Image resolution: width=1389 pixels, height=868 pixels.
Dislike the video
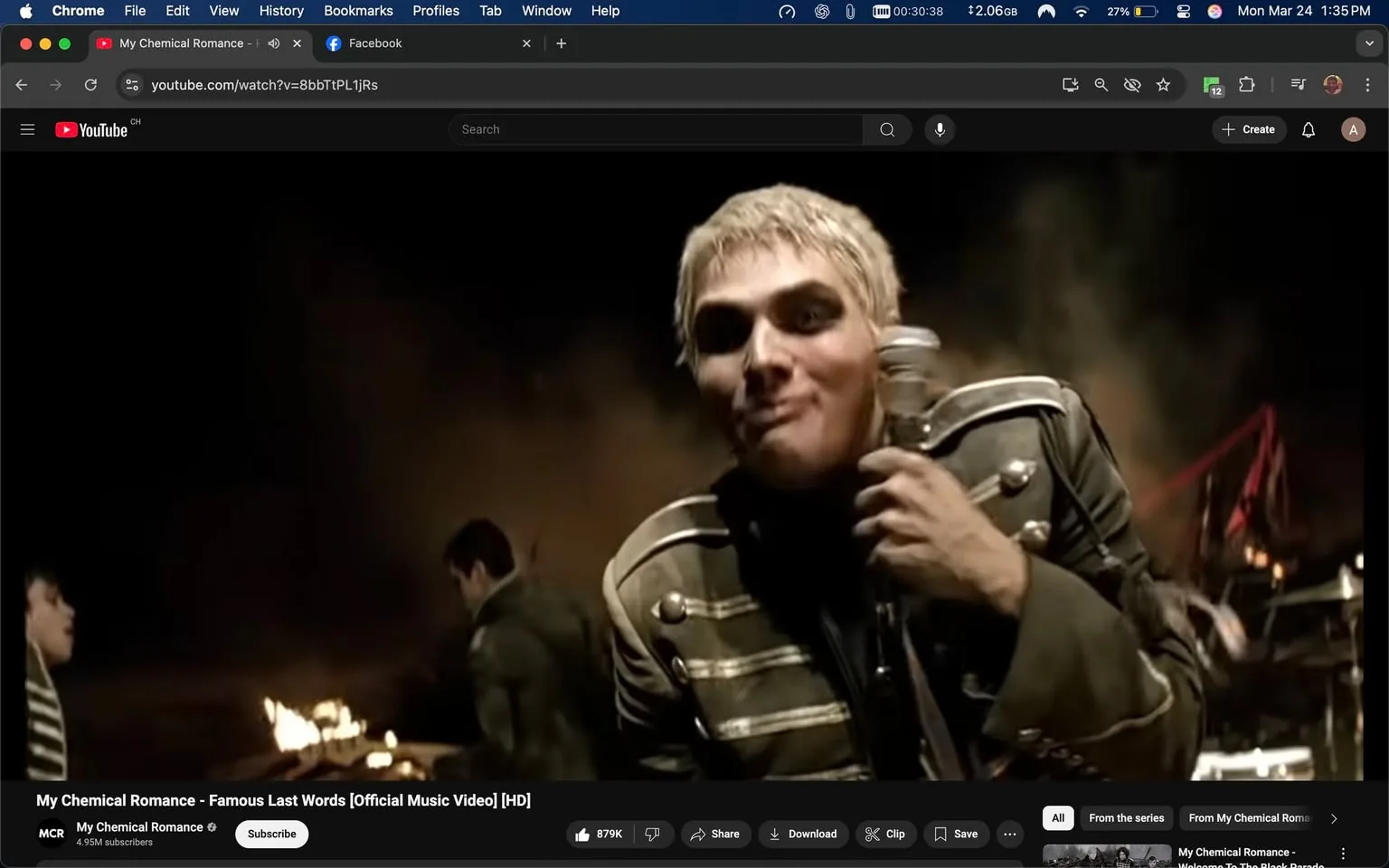pyautogui.click(x=653, y=834)
